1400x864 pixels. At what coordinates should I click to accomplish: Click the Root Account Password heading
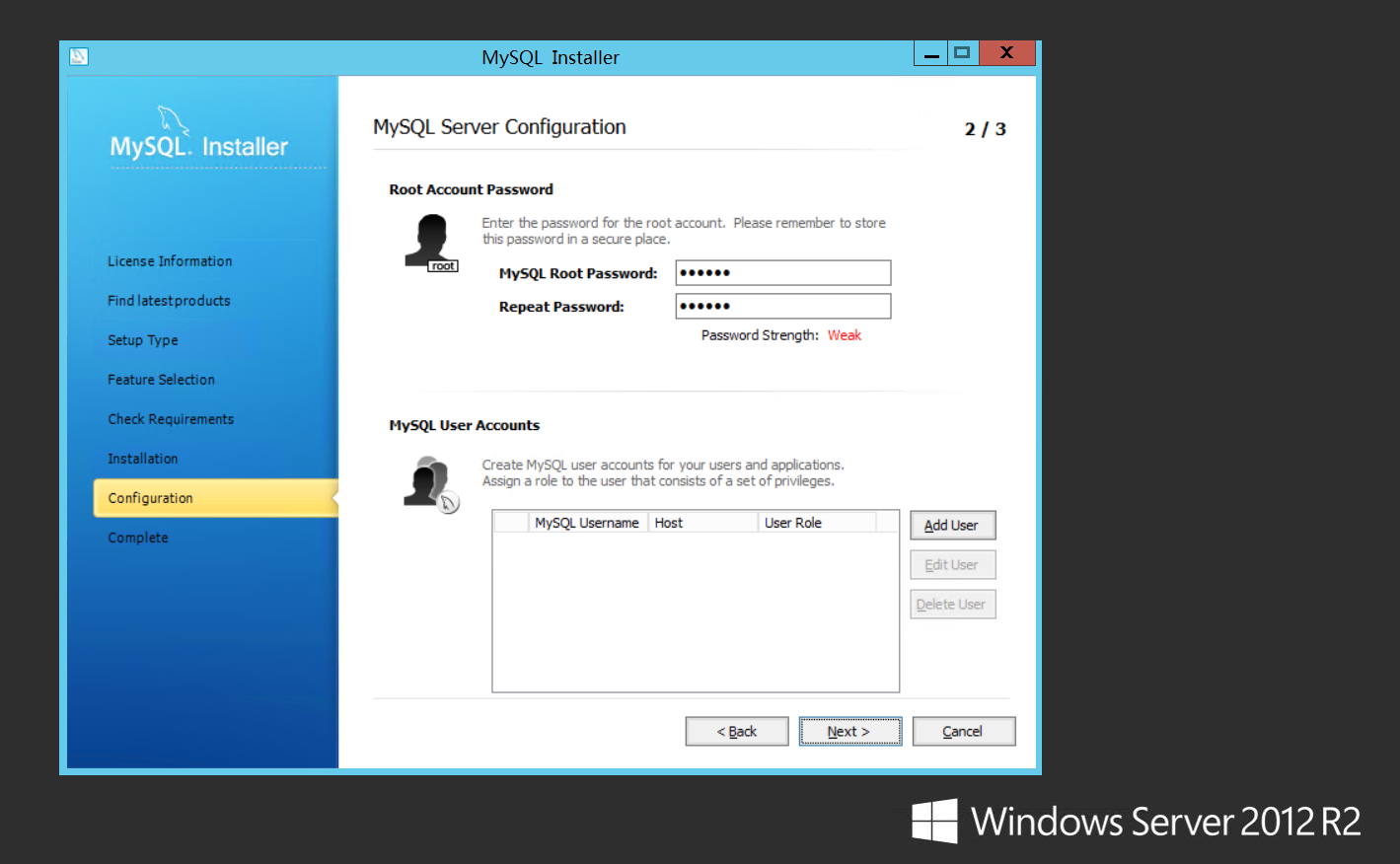click(471, 189)
